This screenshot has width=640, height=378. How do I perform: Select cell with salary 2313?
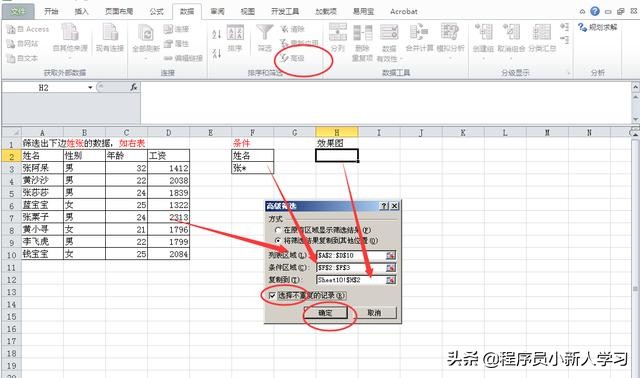169,217
